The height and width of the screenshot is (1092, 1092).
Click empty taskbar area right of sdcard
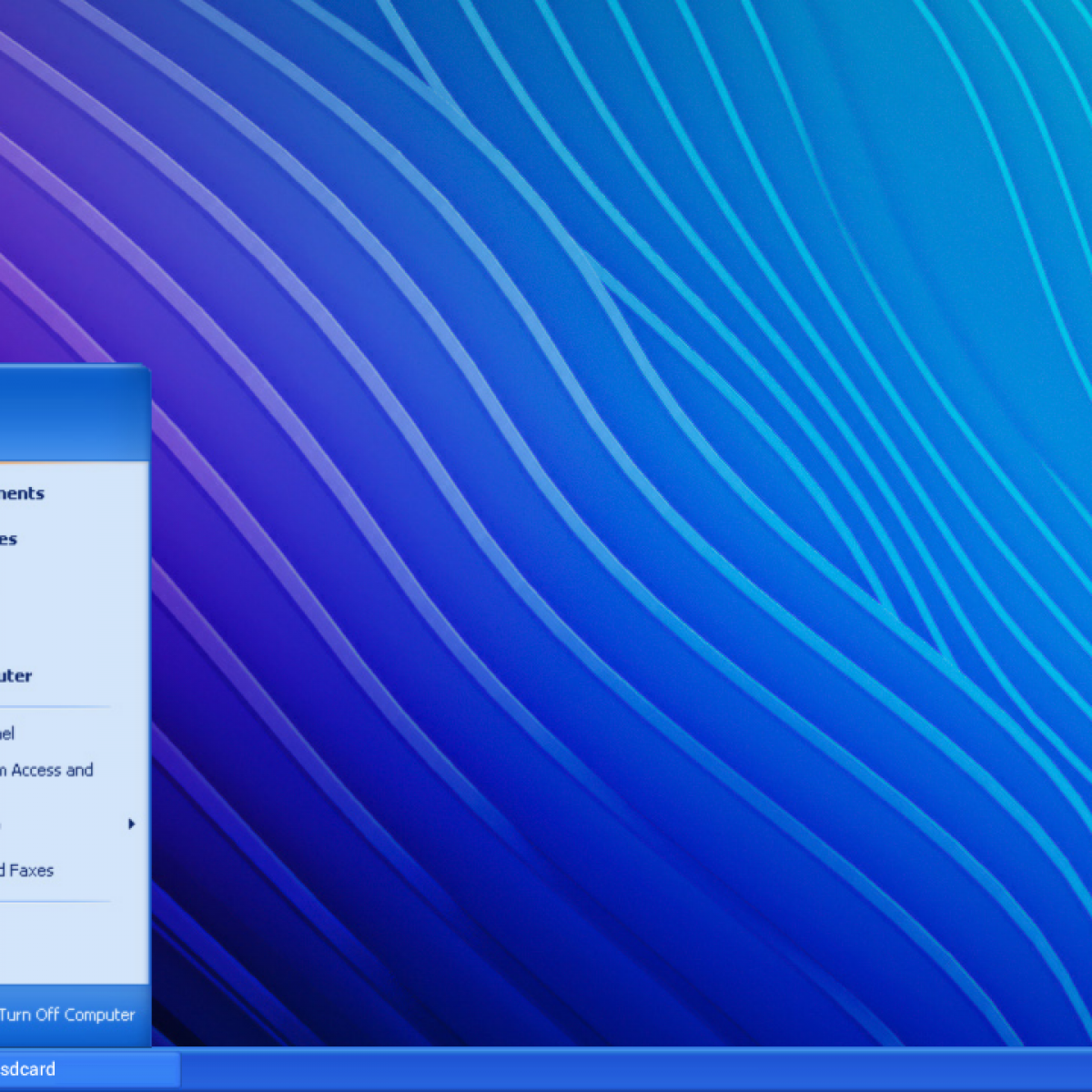click(637, 1069)
